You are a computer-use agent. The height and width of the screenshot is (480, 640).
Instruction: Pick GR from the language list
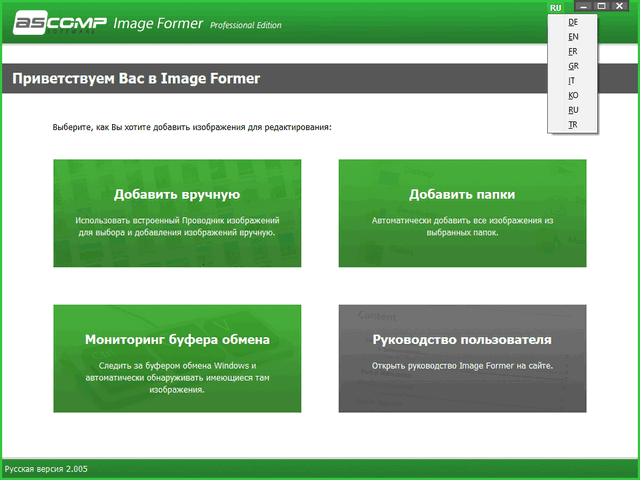click(573, 66)
